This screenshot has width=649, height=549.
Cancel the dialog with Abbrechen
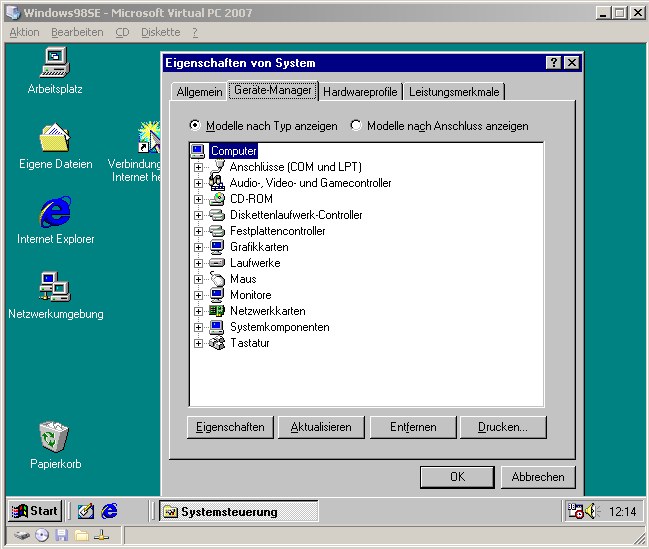click(538, 477)
